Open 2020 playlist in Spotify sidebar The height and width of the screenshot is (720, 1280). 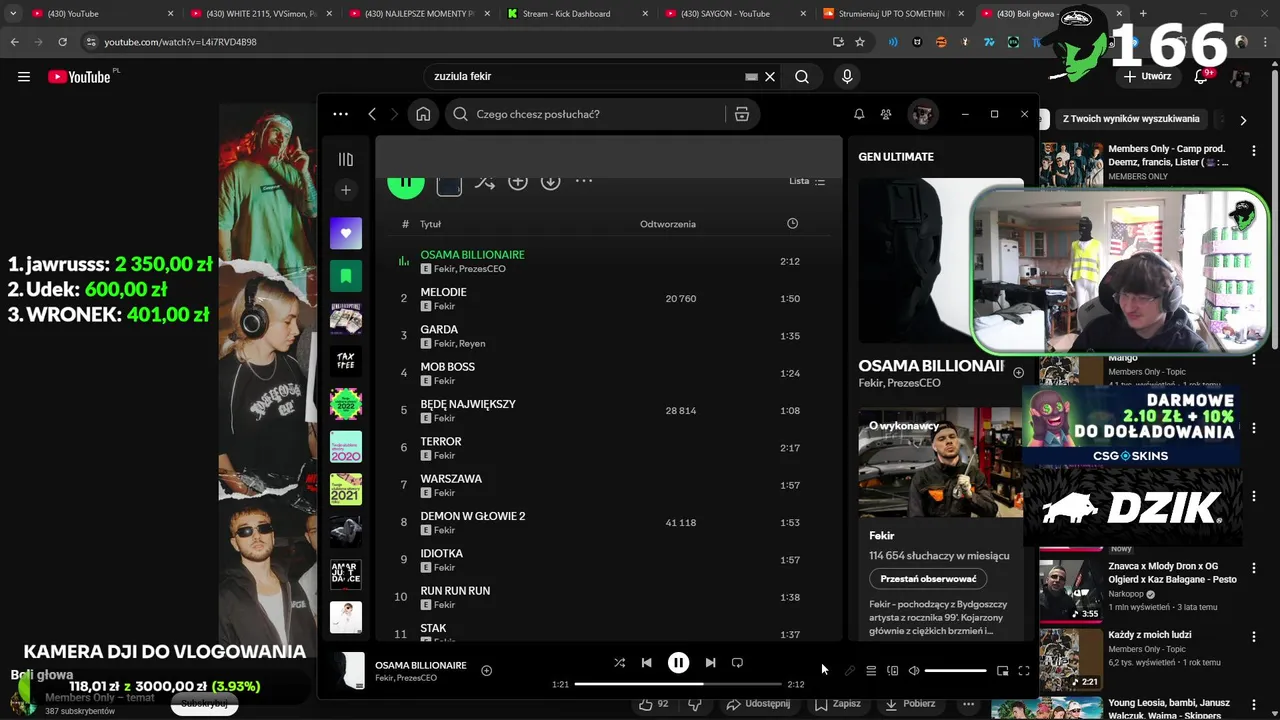click(346, 447)
